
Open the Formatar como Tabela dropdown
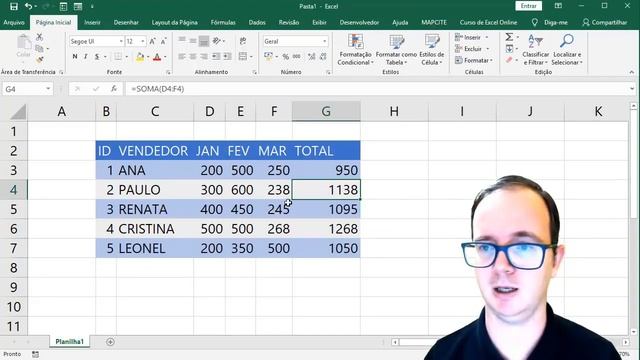click(x=396, y=50)
